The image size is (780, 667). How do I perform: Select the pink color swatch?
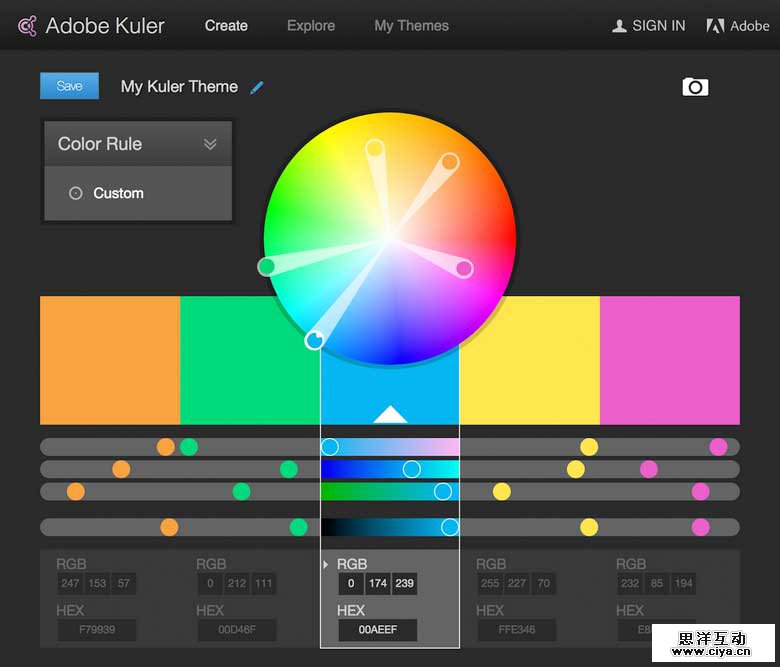pyautogui.click(x=669, y=360)
